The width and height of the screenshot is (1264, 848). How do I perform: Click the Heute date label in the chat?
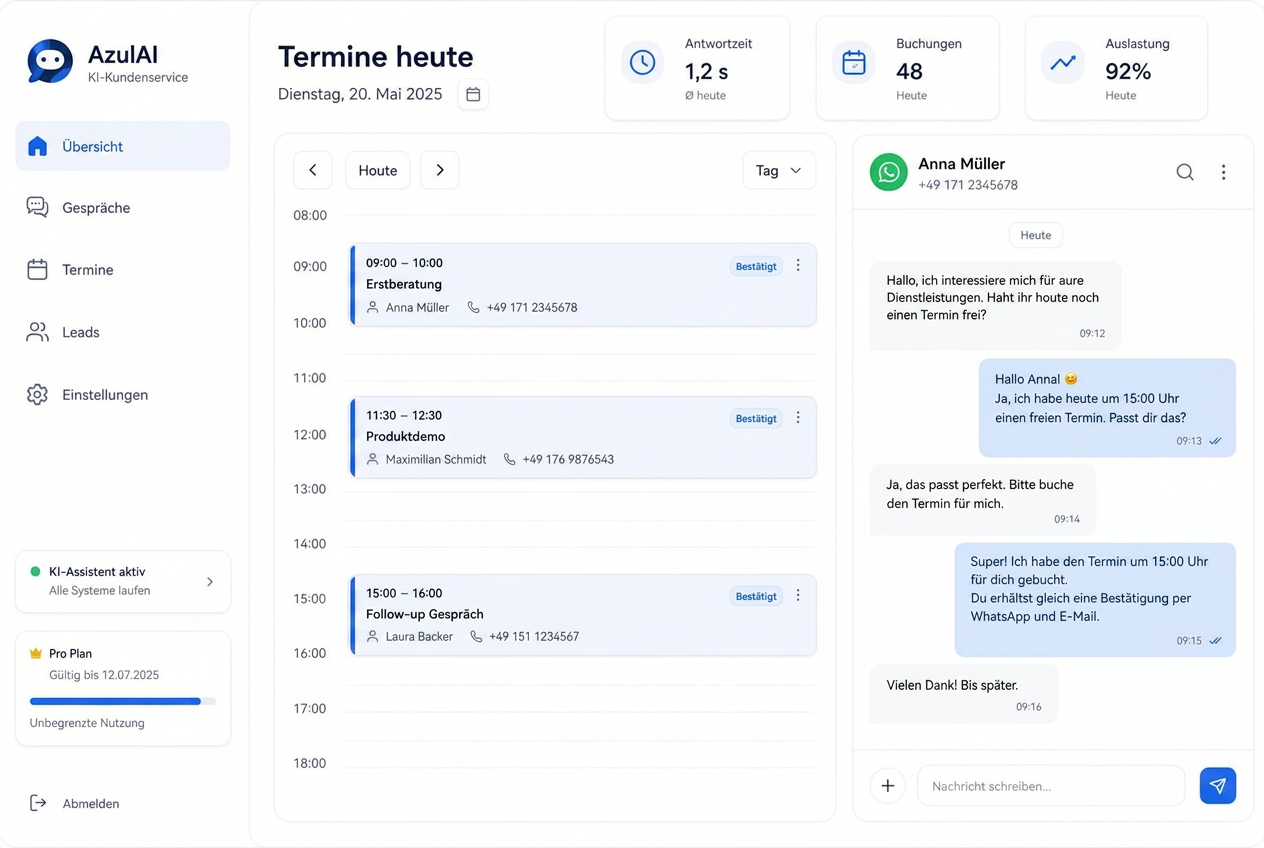[1036, 235]
